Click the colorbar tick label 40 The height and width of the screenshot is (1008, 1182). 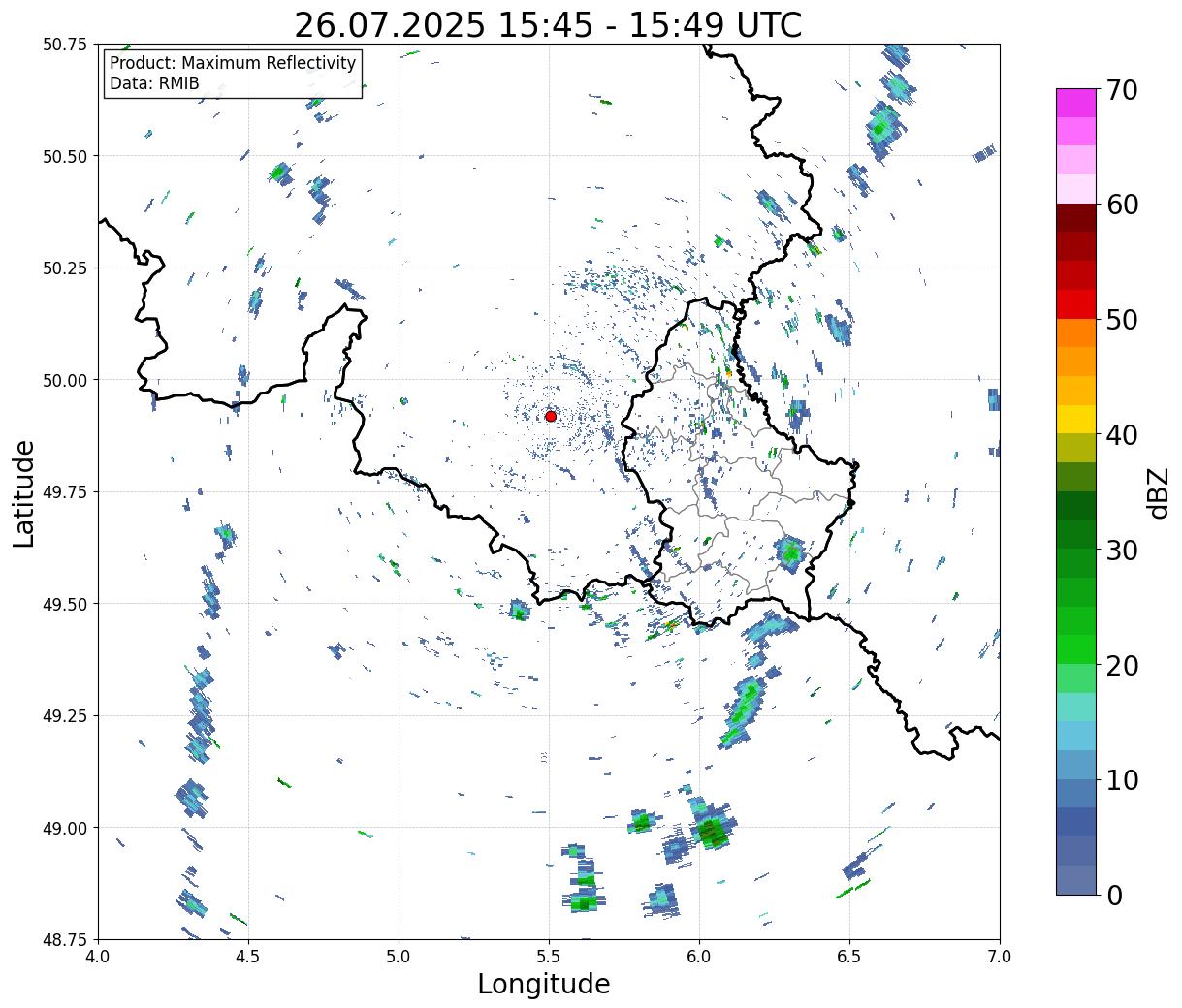(x=1122, y=435)
